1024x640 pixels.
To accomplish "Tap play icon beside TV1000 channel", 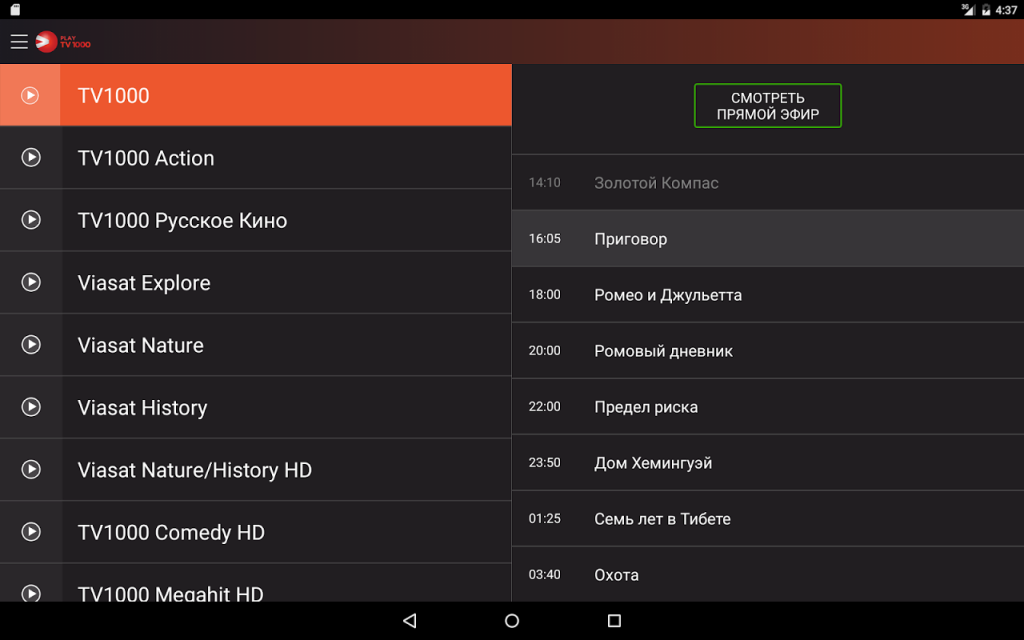I will pos(30,95).
